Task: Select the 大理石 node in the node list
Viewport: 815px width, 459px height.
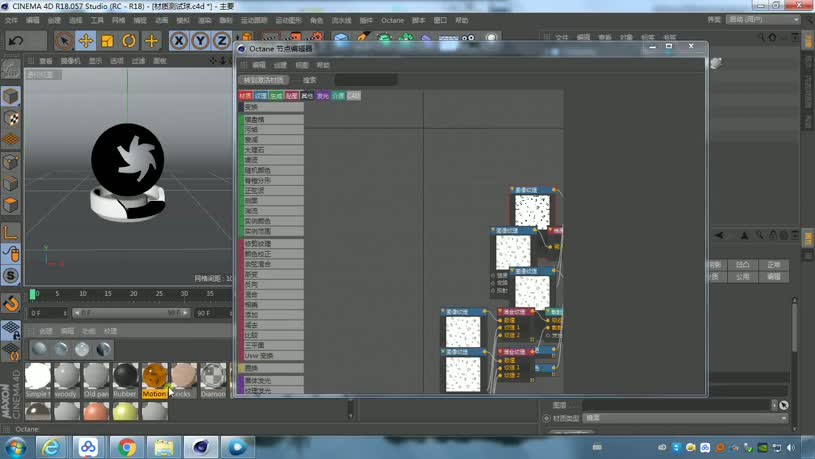Action: click(271, 150)
